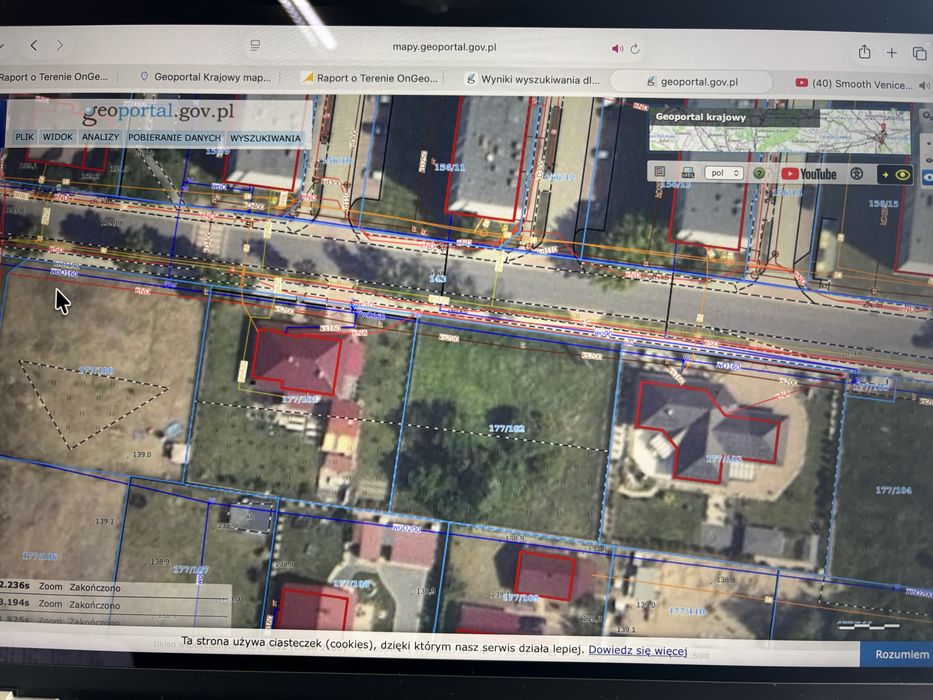This screenshot has height=700, width=933.
Task: Click the parcel label 158/11 on the map
Action: tap(450, 167)
